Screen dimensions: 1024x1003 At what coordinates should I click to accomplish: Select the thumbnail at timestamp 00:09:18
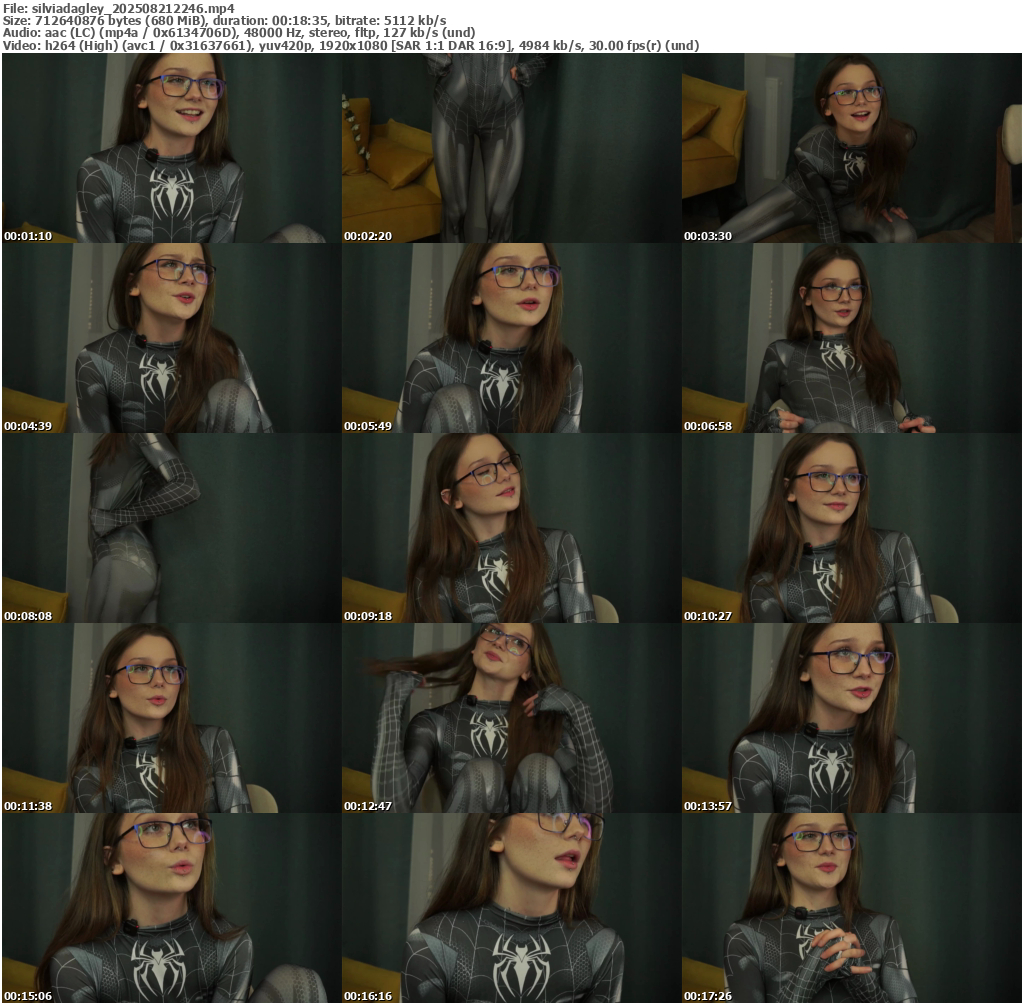(x=512, y=528)
